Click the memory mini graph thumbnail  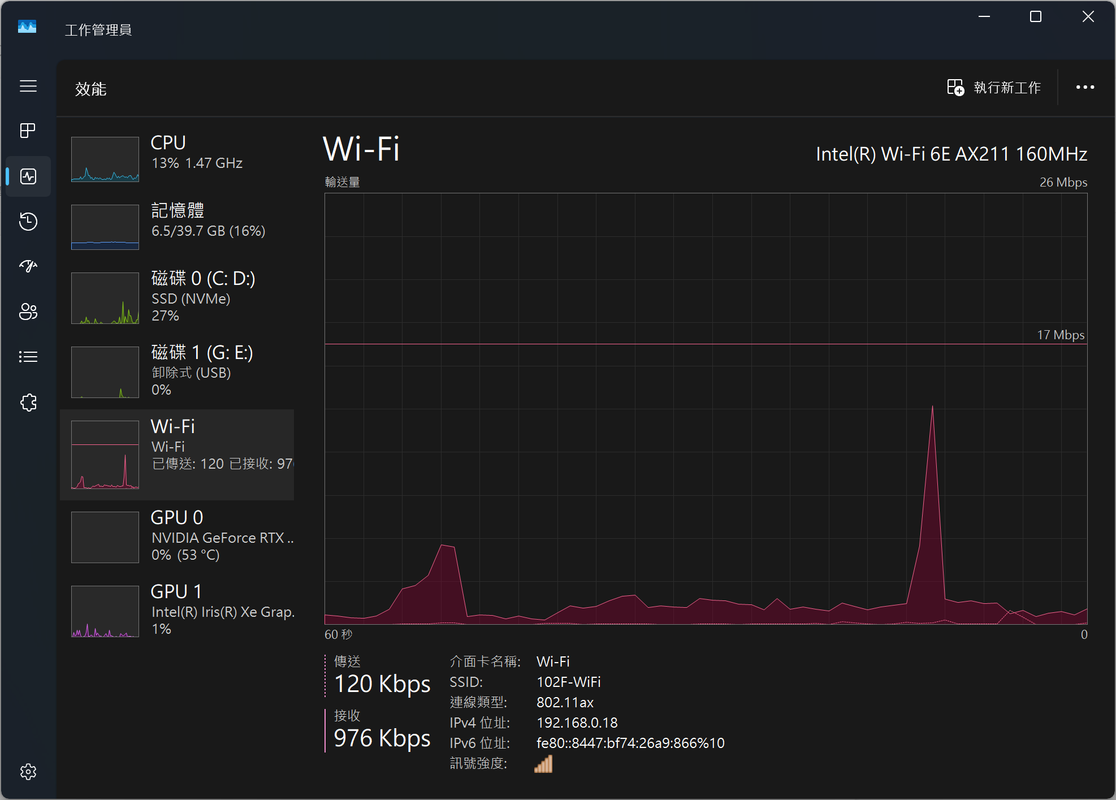[x=105, y=227]
